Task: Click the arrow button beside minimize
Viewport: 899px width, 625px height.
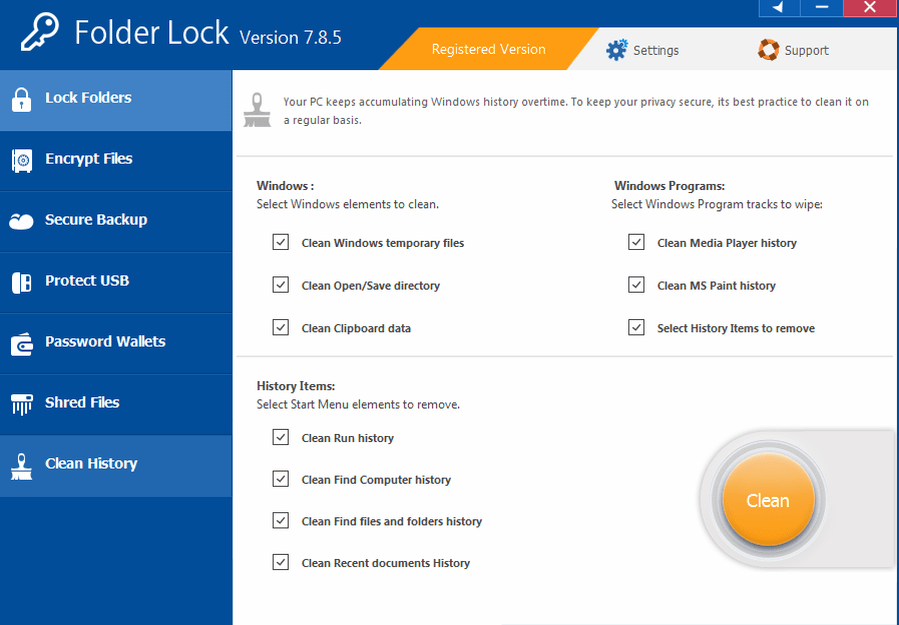Action: 780,8
